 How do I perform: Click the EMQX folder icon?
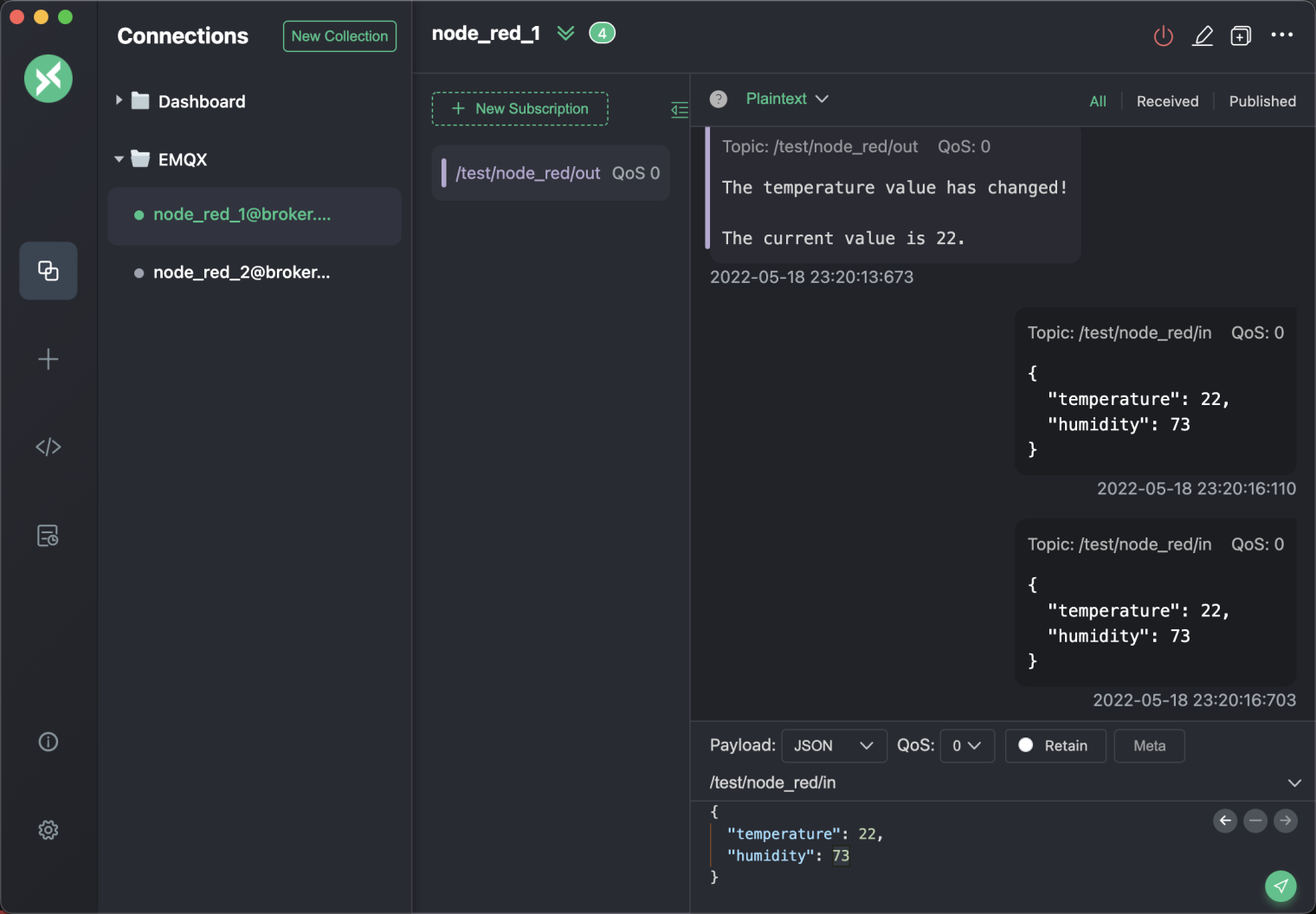tap(140, 158)
